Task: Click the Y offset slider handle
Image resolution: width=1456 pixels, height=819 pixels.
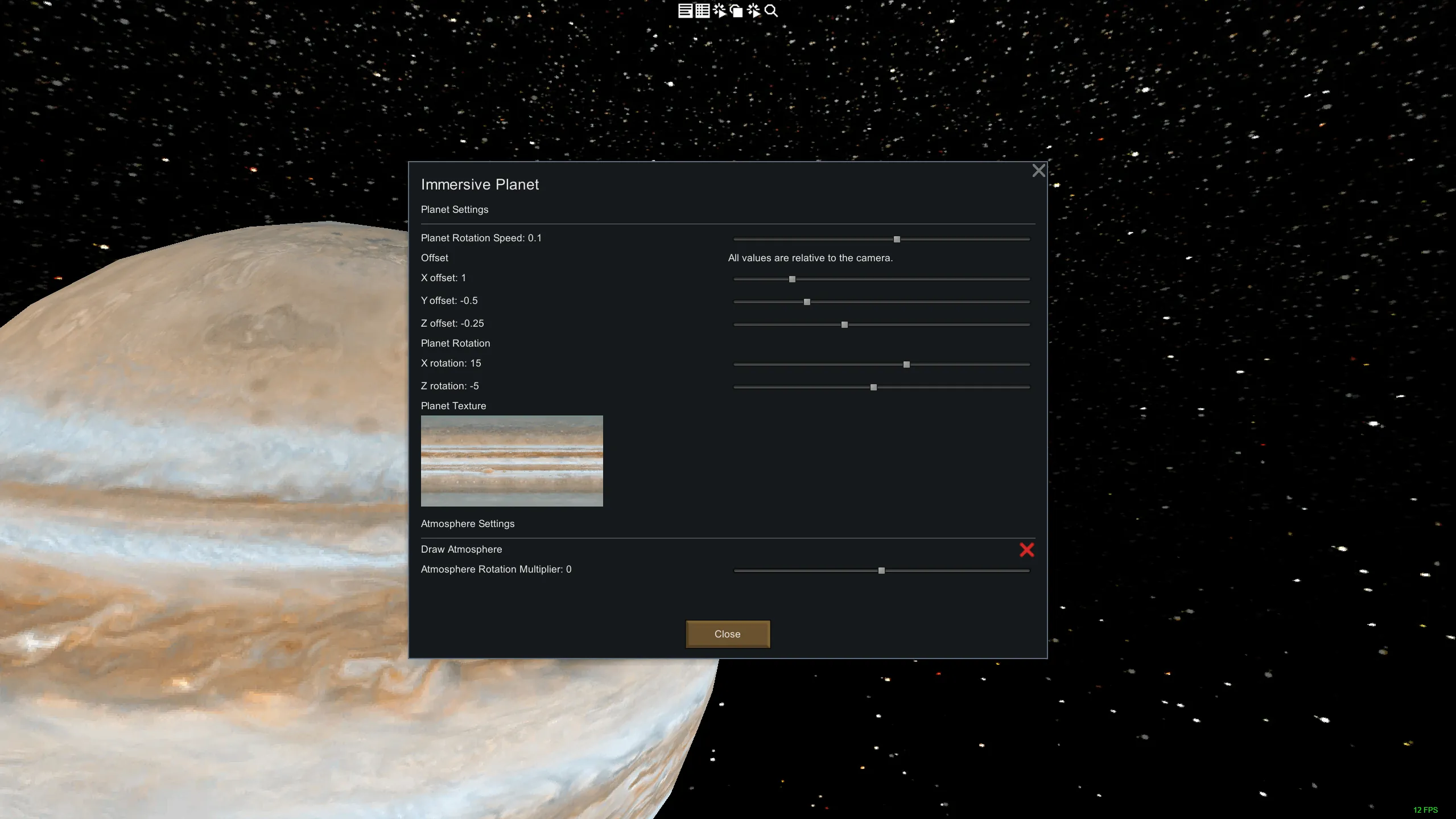Action: 807,302
